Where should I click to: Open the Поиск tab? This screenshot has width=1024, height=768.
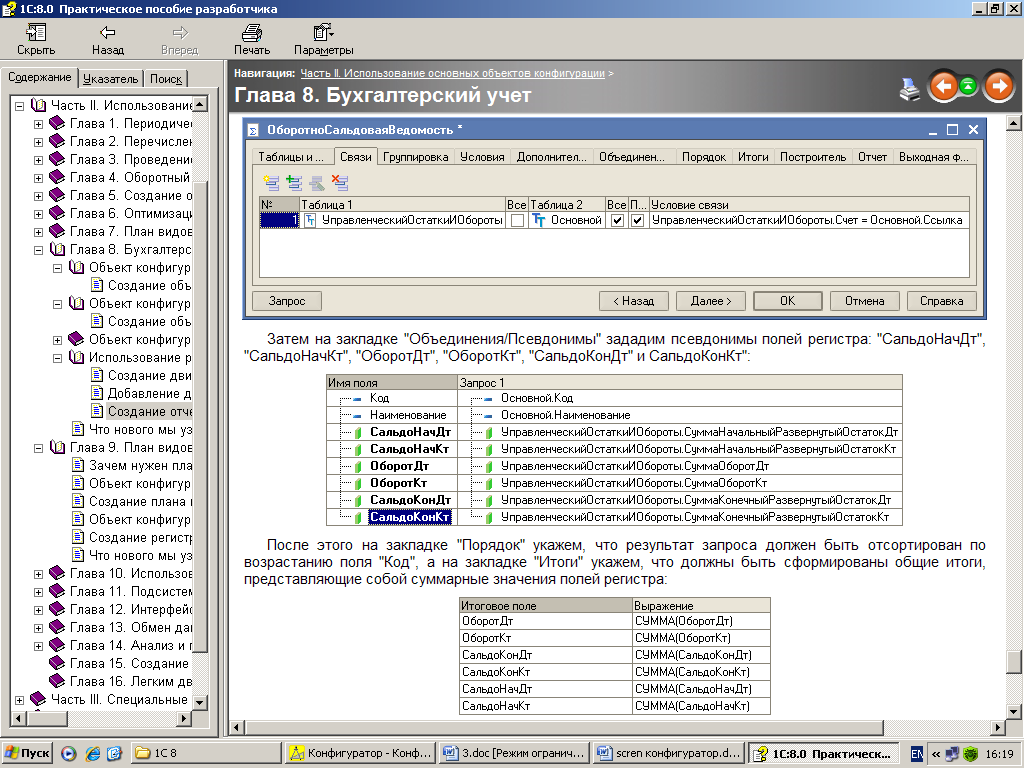coord(166,79)
